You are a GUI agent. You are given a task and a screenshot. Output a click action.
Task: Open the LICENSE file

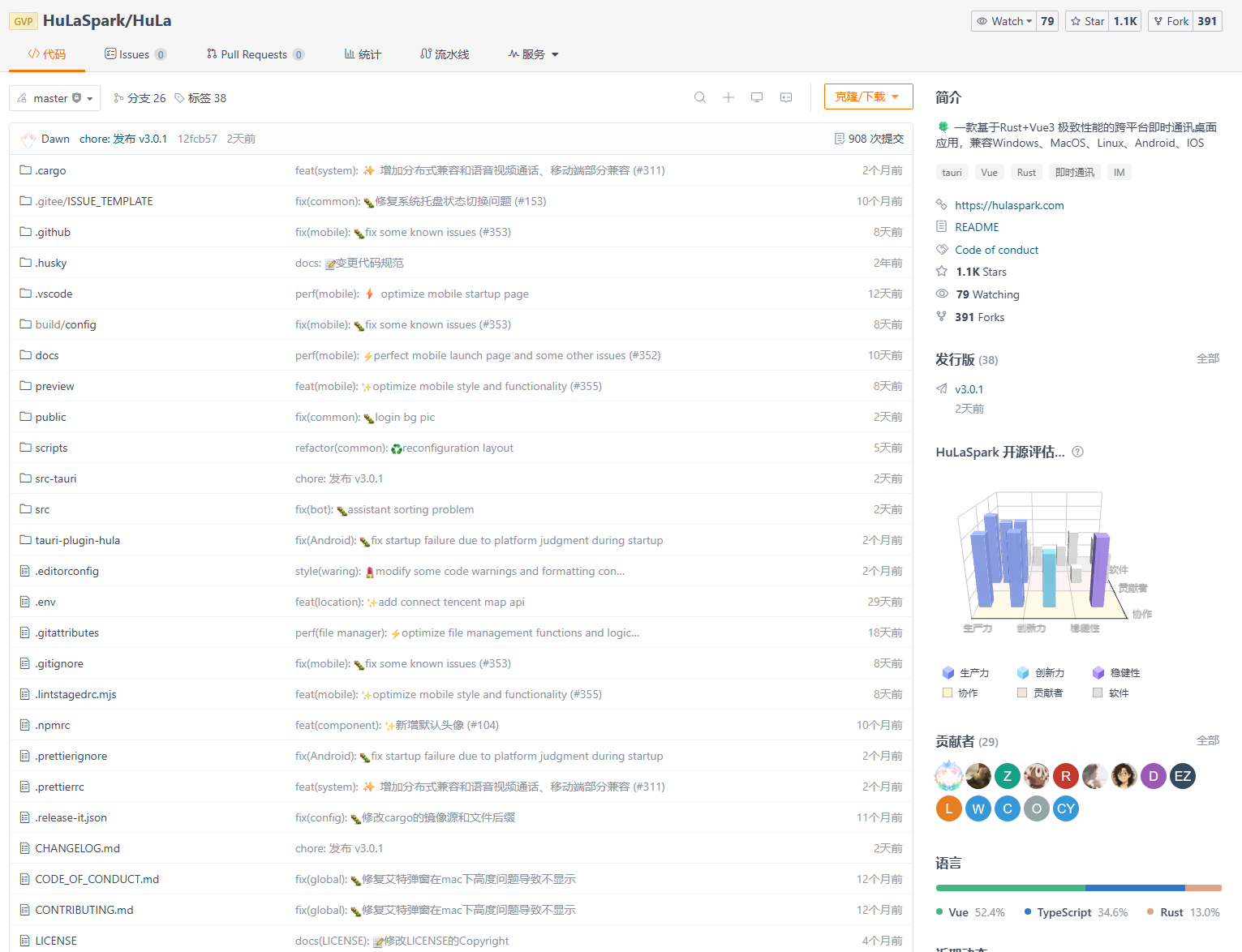coord(56,941)
